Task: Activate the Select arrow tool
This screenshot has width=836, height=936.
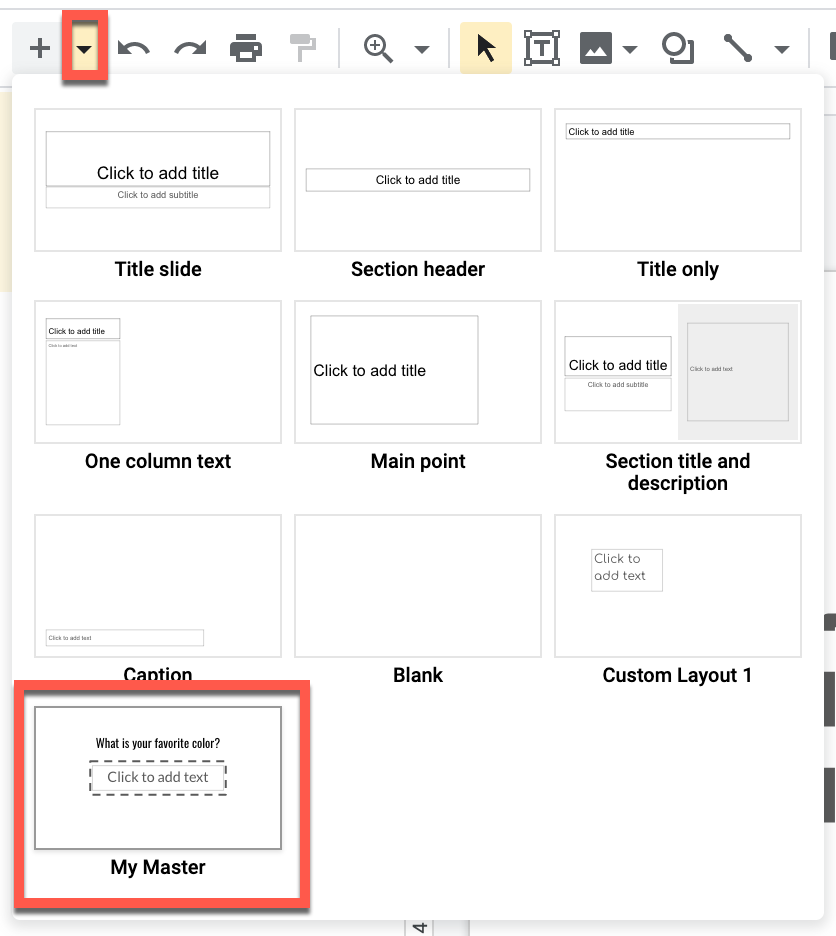Action: [486, 47]
